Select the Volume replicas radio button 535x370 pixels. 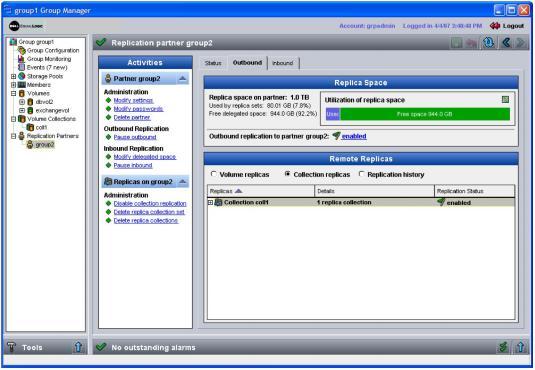click(x=214, y=174)
